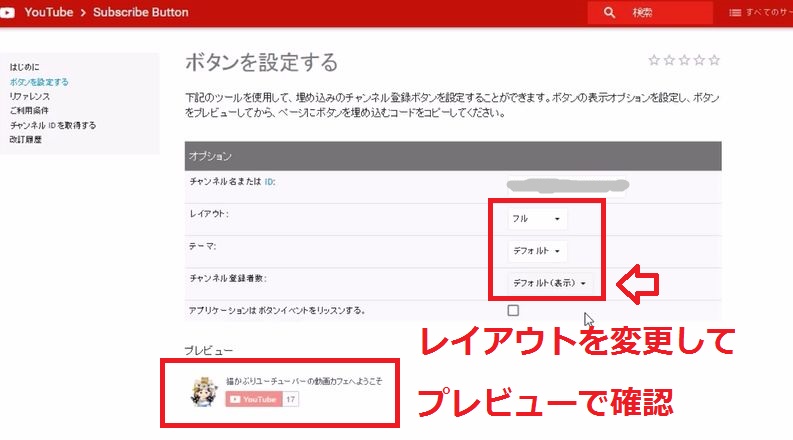Click the 改訂履歴 sidebar link
Screen dimensions: 793x440
[26, 140]
